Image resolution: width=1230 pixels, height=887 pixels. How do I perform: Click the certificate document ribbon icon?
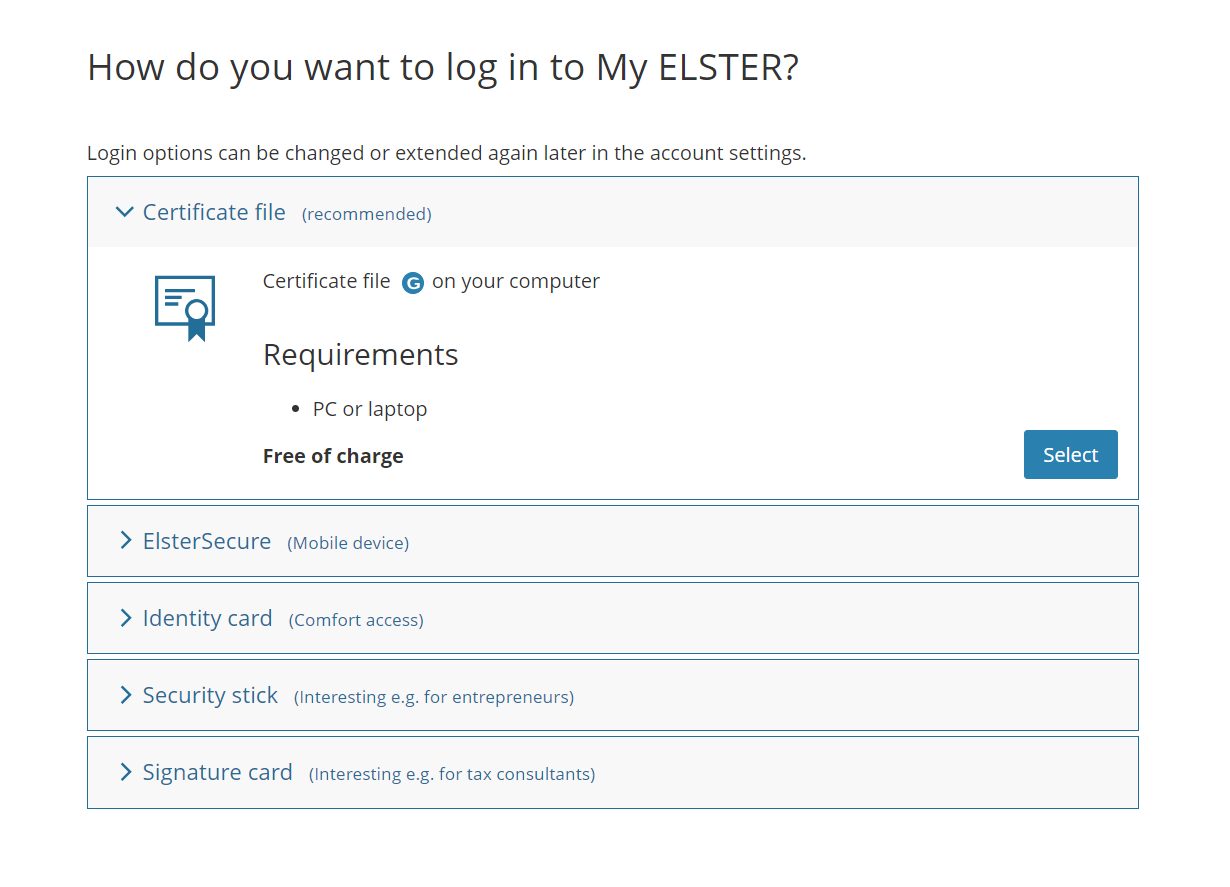click(185, 308)
